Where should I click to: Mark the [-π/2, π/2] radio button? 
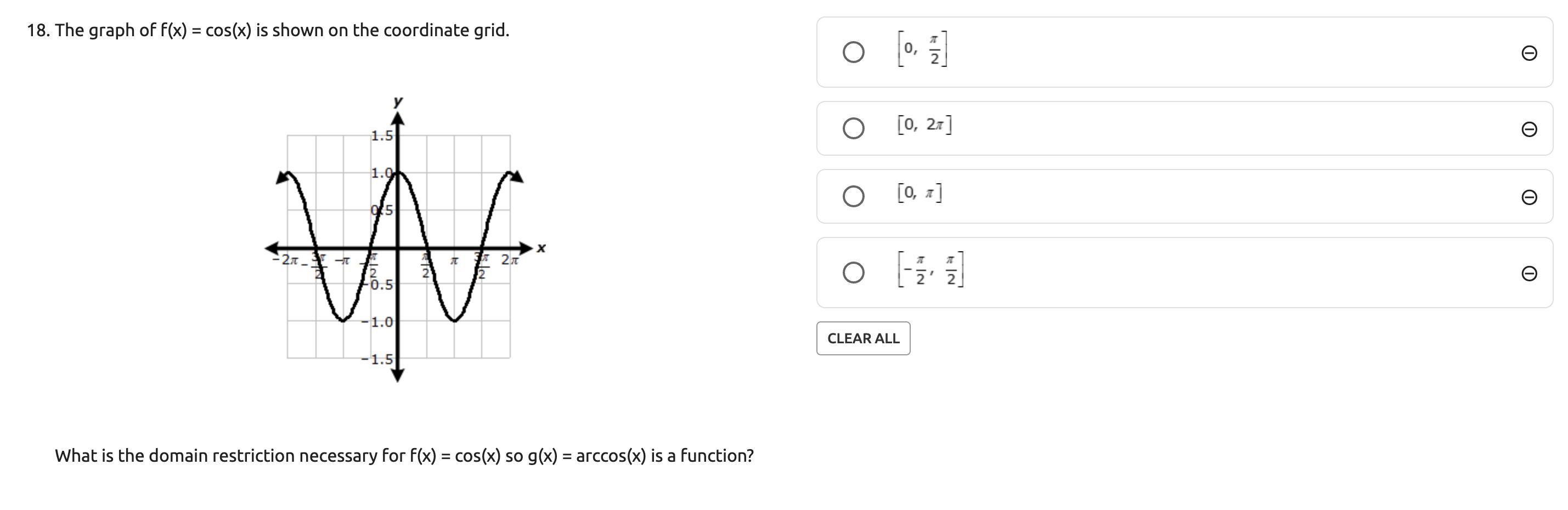pos(853,273)
